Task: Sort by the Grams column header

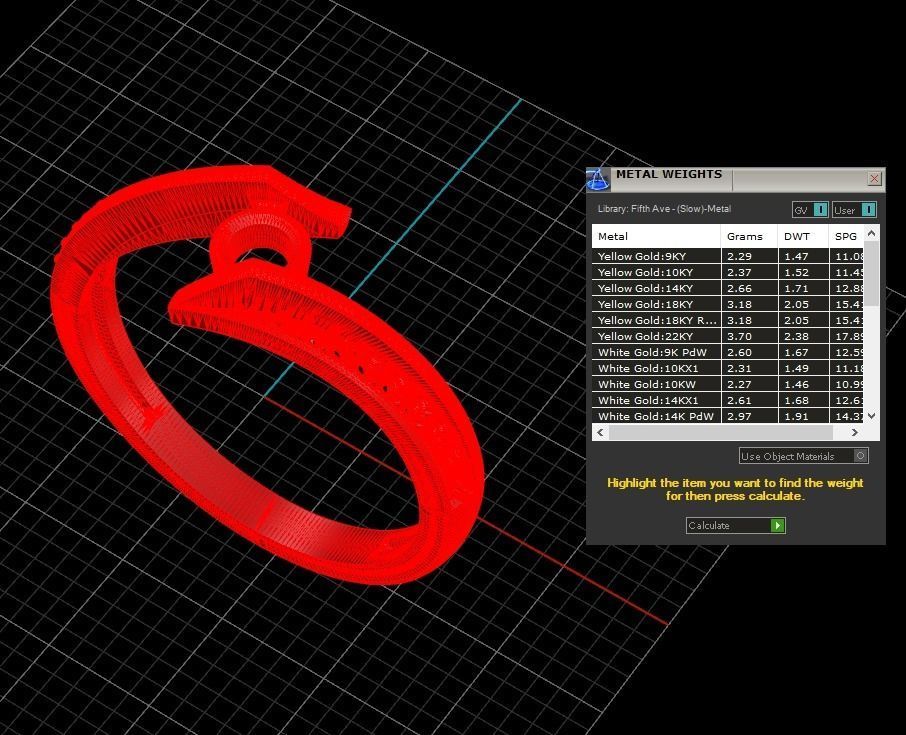Action: [749, 236]
